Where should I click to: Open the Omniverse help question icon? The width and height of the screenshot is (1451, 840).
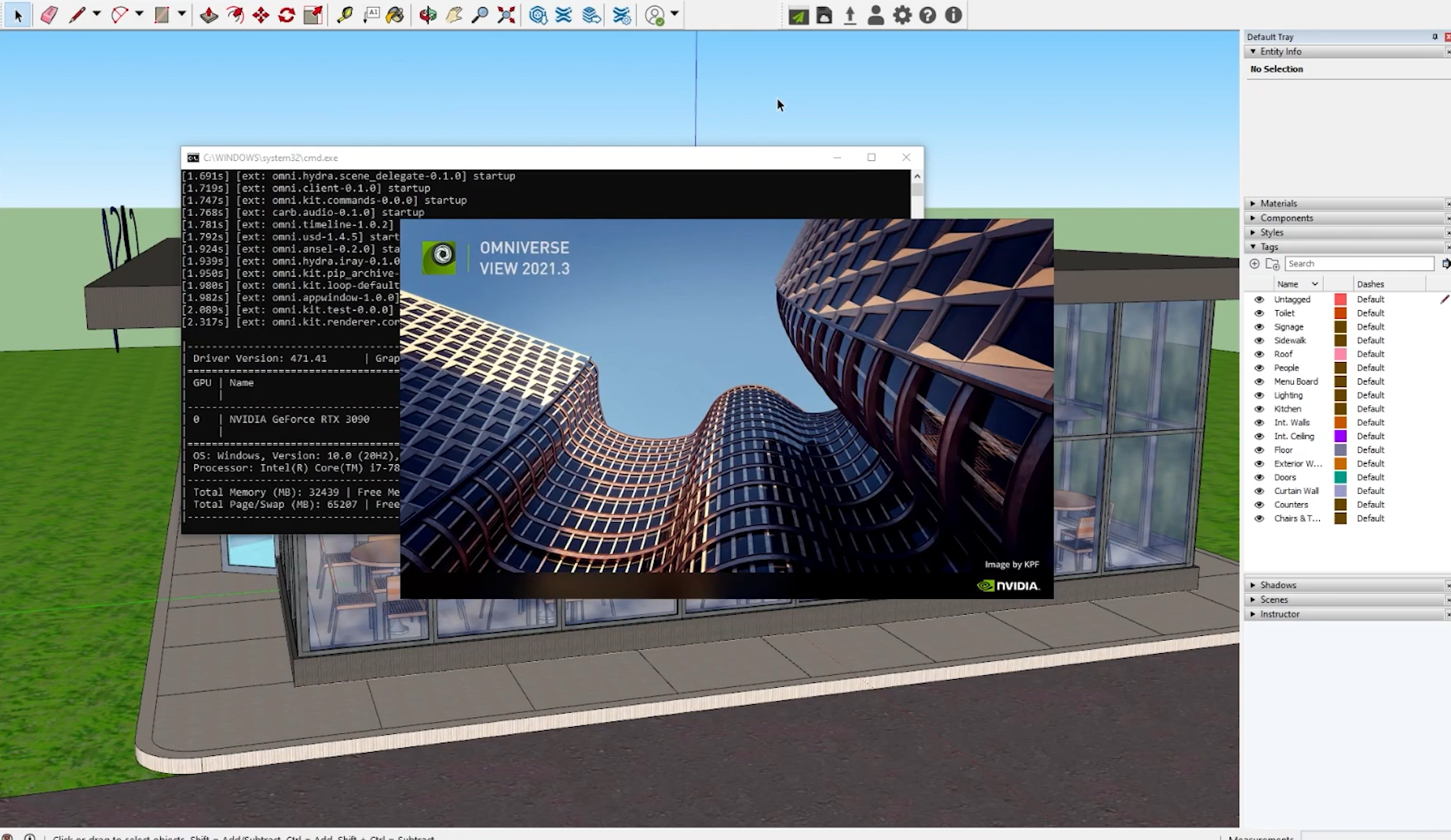(x=927, y=15)
